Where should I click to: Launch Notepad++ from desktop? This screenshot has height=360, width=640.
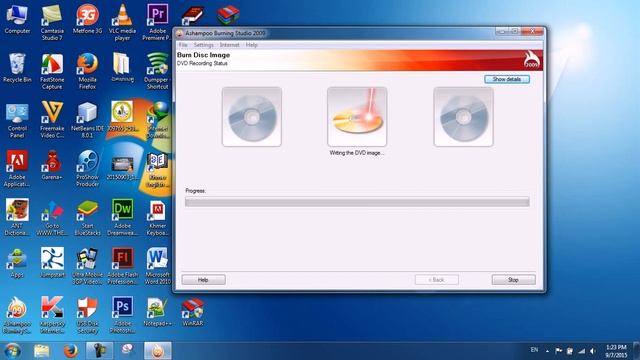[157, 312]
